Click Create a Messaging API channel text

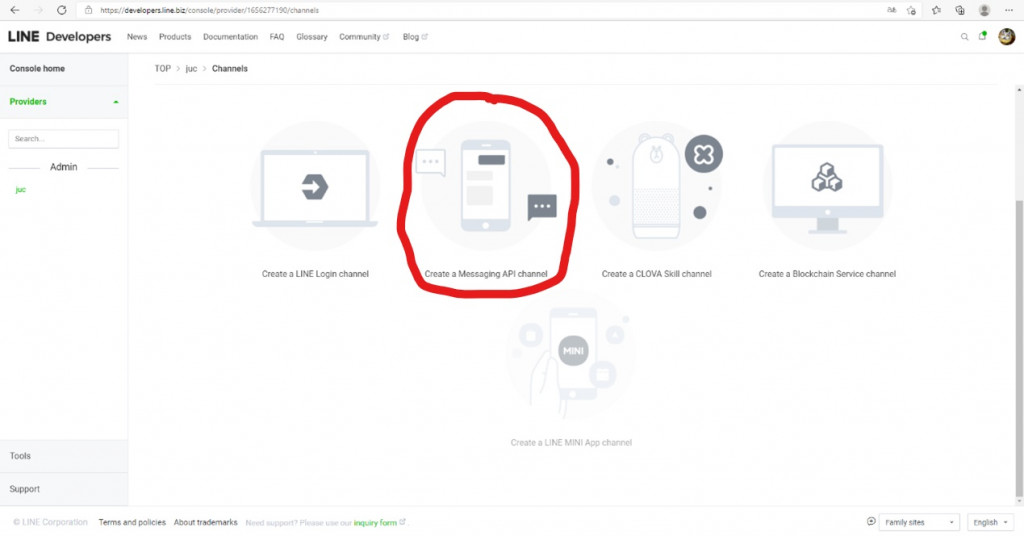click(x=486, y=274)
